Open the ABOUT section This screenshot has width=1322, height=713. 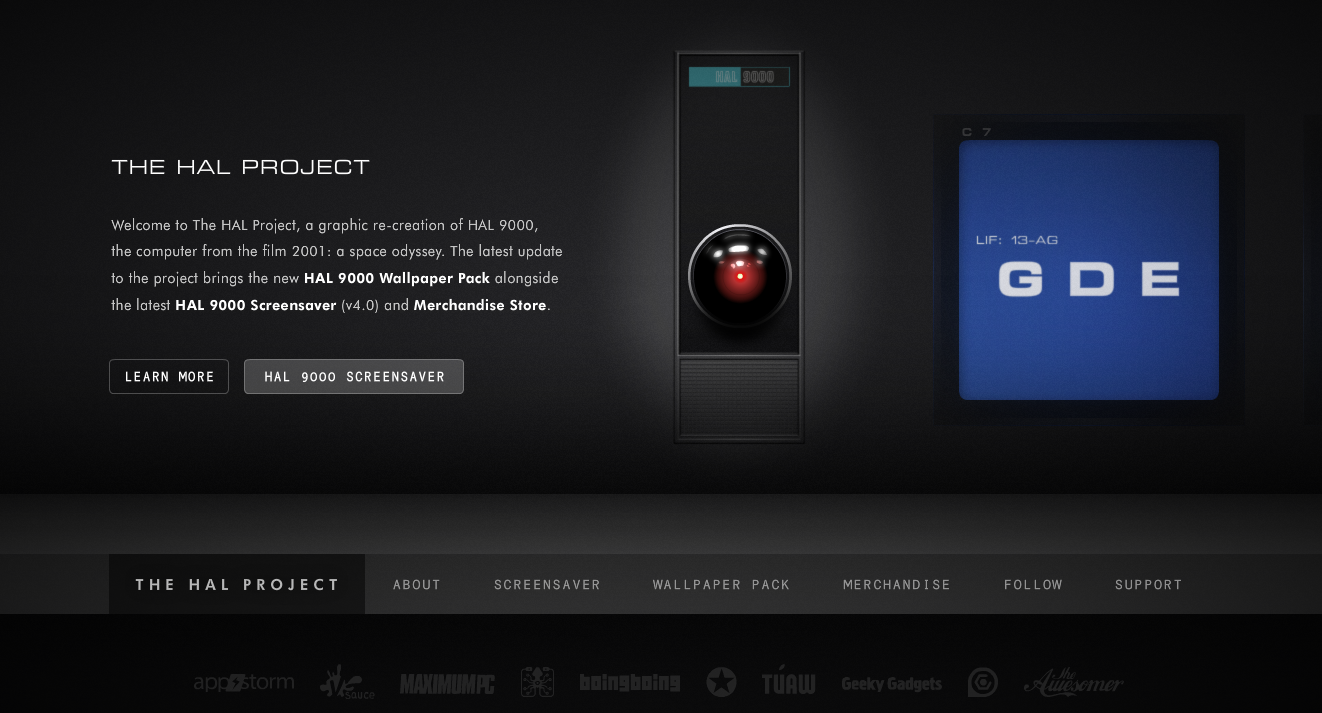pyautogui.click(x=417, y=584)
